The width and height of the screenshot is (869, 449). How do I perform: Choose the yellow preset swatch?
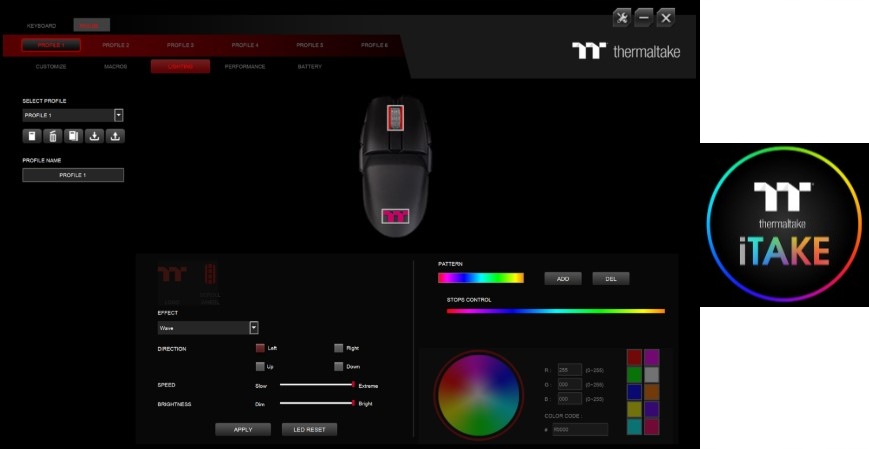click(634, 409)
